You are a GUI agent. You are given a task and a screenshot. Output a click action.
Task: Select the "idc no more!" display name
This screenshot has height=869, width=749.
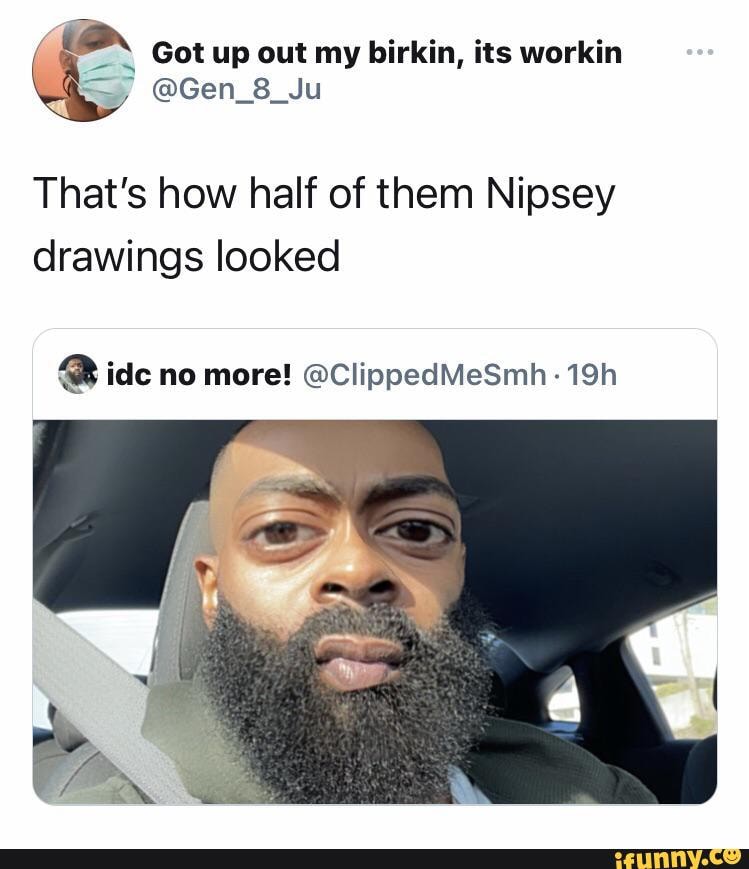pos(198,375)
